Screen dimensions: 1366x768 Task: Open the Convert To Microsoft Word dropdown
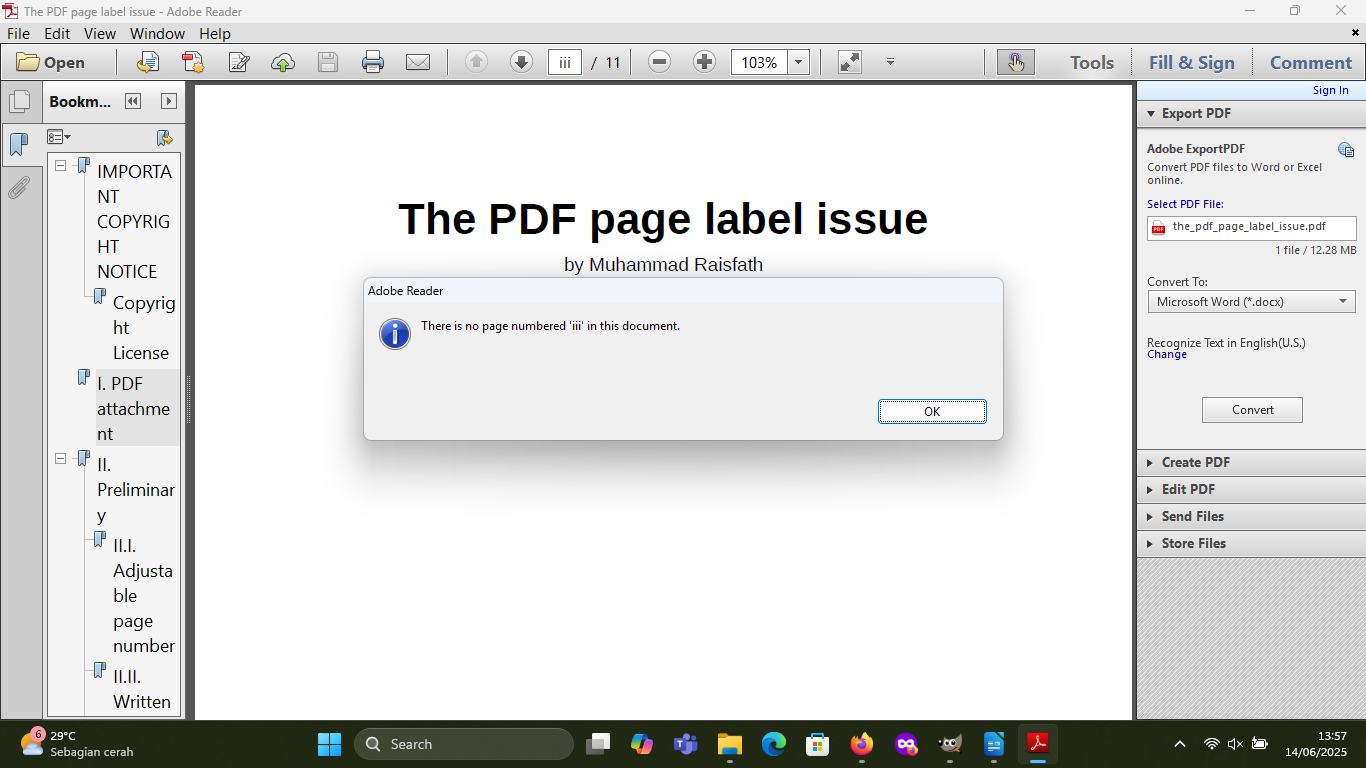click(1251, 301)
